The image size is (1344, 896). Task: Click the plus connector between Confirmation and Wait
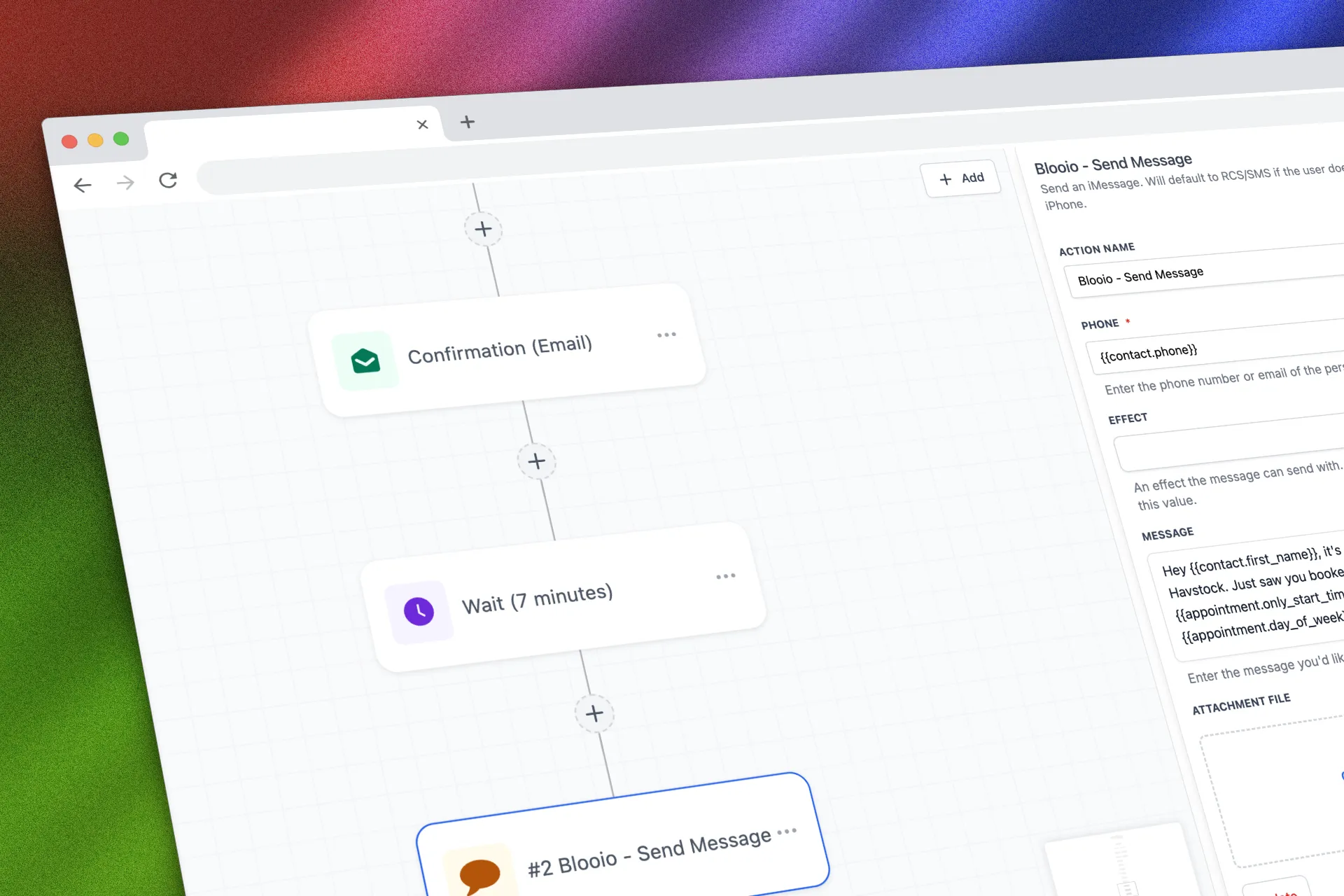point(536,461)
